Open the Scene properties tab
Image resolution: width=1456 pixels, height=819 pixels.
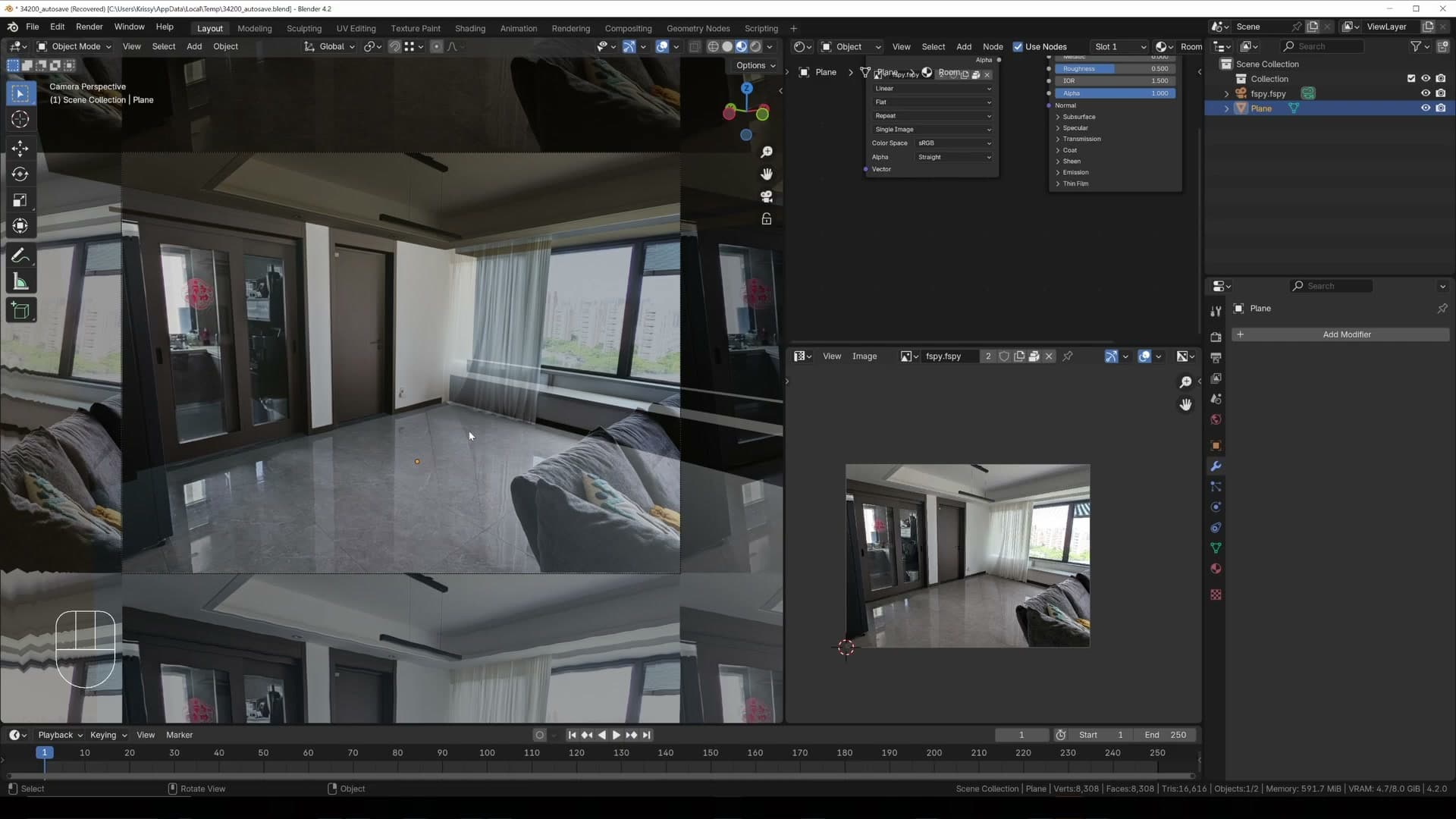click(1216, 399)
